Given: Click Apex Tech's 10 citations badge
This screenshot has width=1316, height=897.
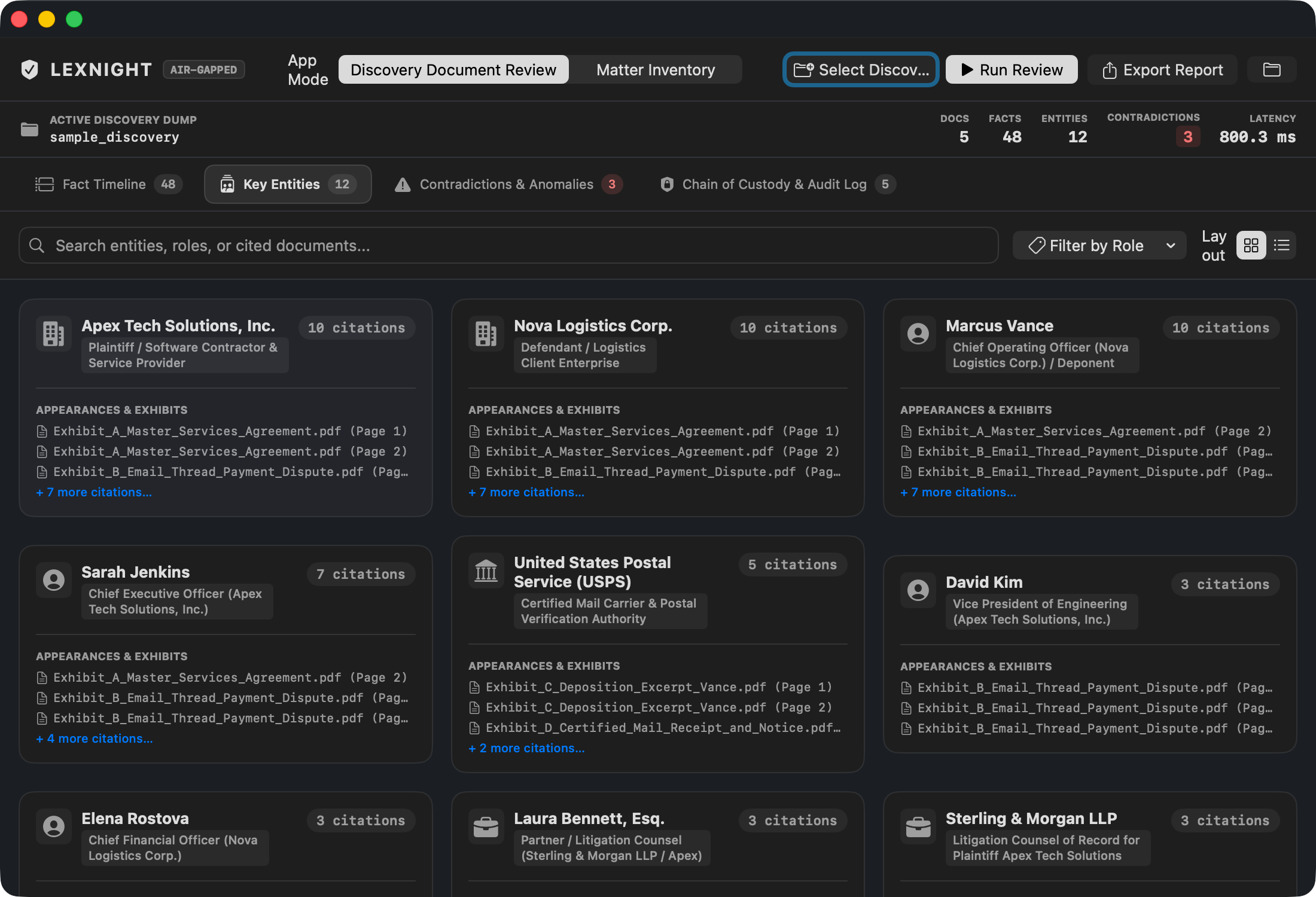Looking at the screenshot, I should pos(357,328).
